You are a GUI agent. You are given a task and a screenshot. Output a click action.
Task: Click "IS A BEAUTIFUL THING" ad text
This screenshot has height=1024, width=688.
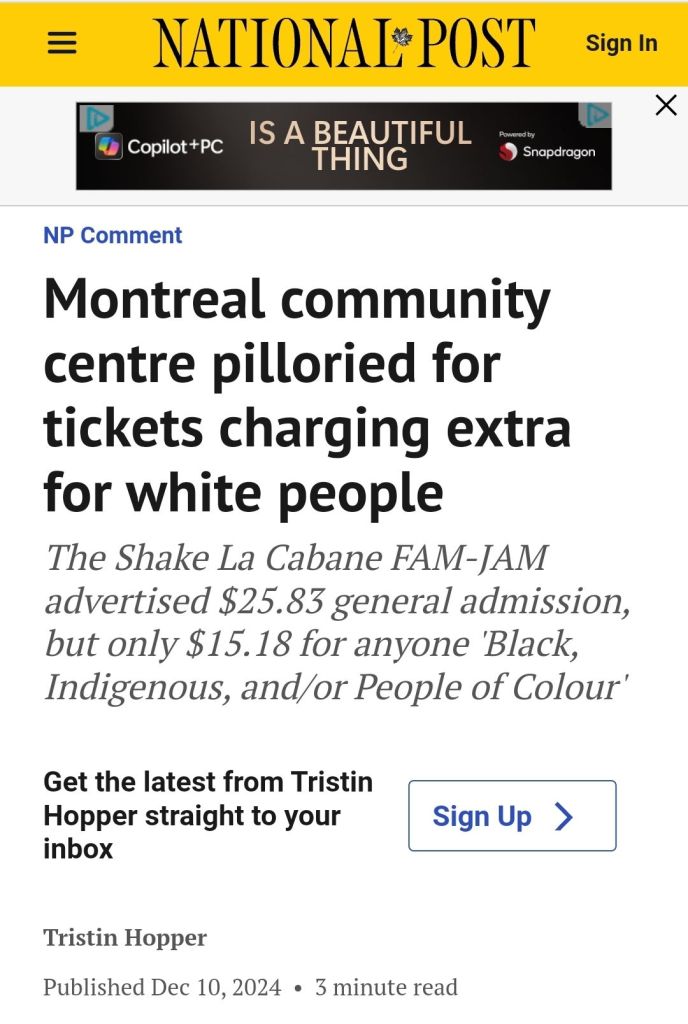point(359,146)
